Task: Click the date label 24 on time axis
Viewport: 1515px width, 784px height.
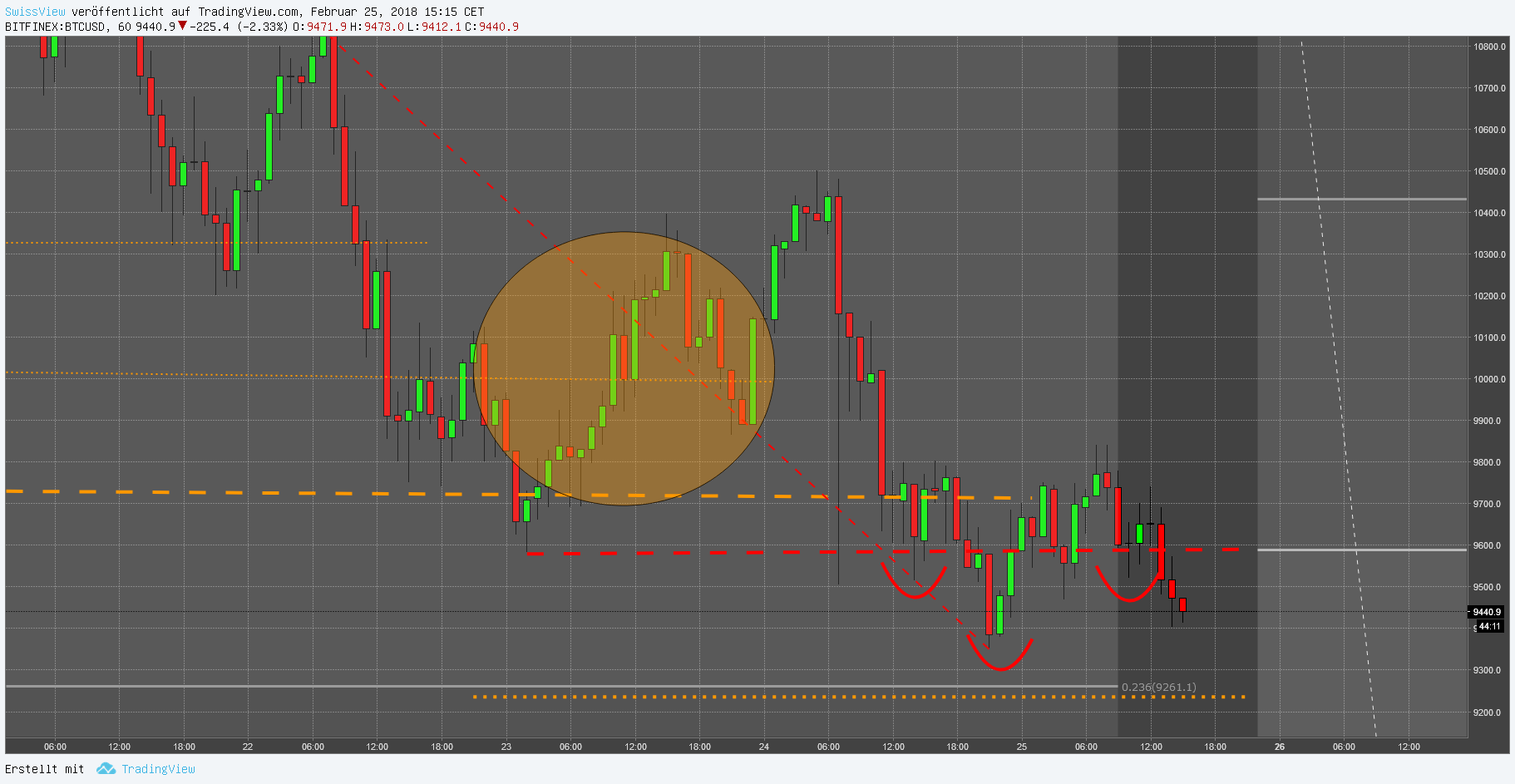Action: pyautogui.click(x=763, y=747)
